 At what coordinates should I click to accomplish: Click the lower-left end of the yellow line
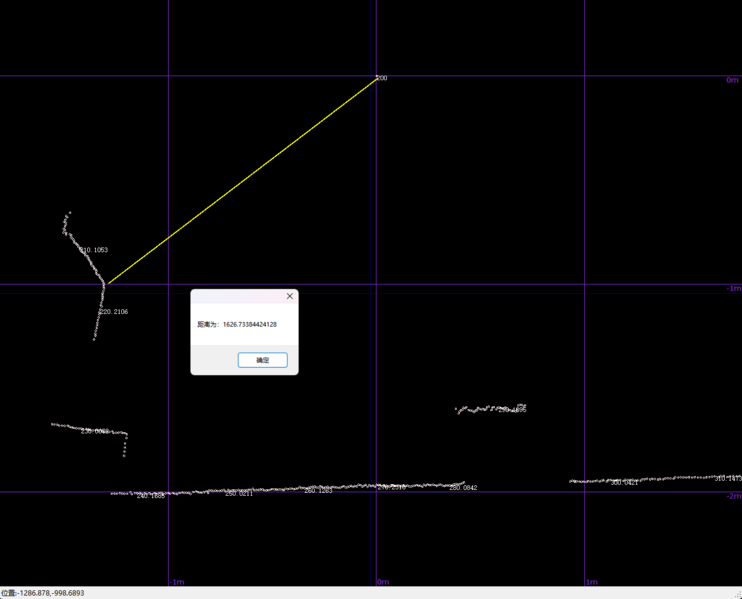point(108,283)
